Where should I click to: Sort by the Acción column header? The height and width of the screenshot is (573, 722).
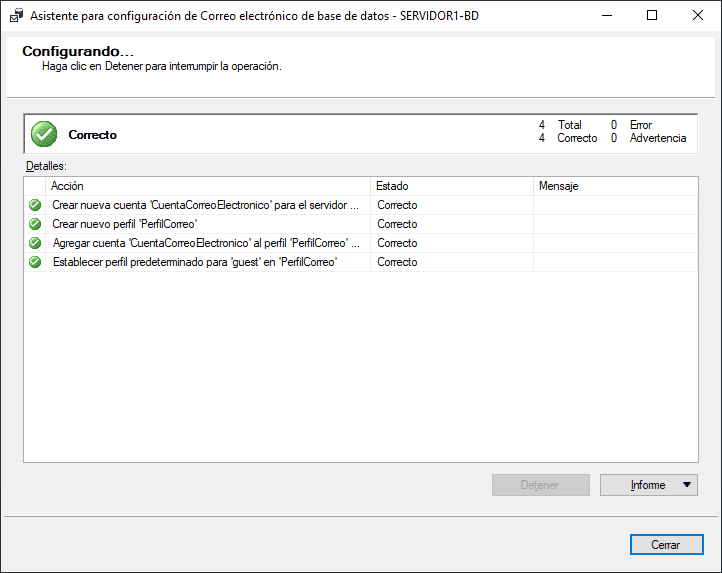208,186
